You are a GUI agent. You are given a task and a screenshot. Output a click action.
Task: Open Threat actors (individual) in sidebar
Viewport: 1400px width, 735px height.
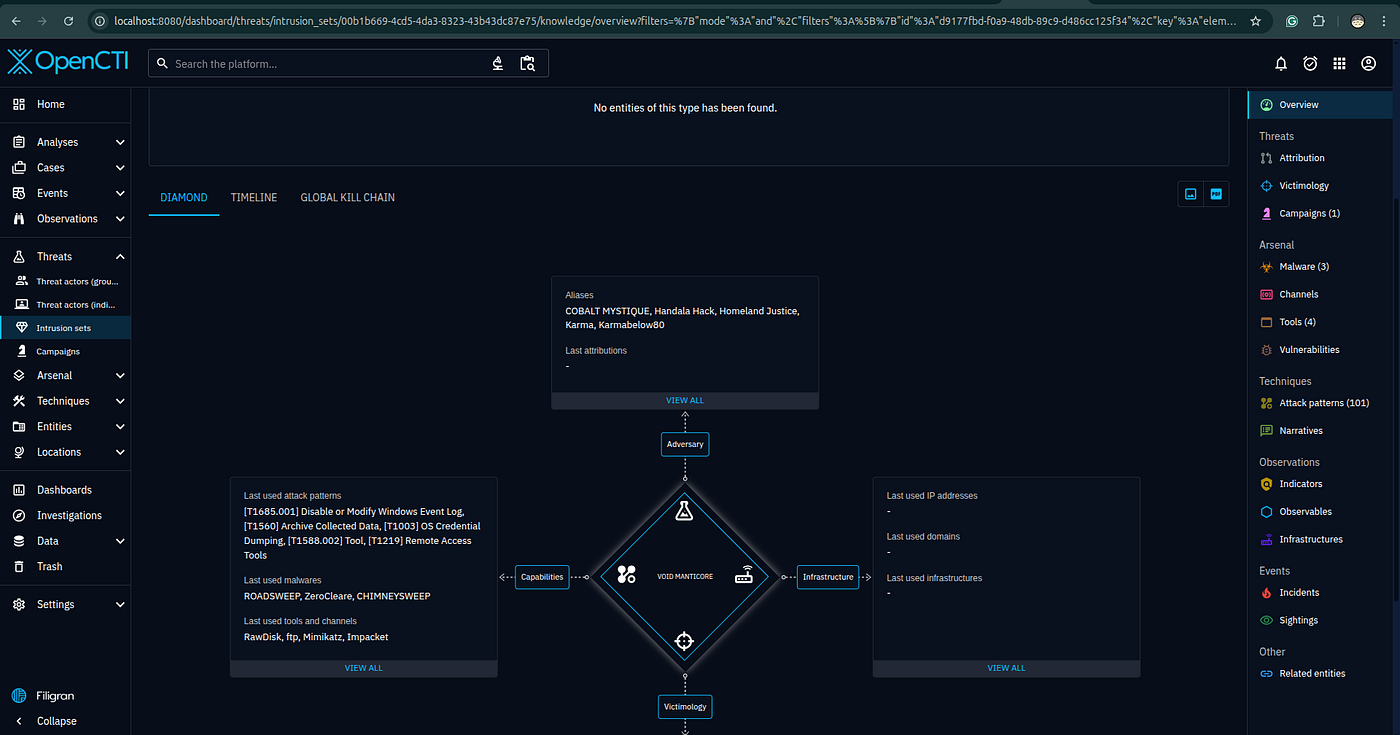[x=65, y=305]
